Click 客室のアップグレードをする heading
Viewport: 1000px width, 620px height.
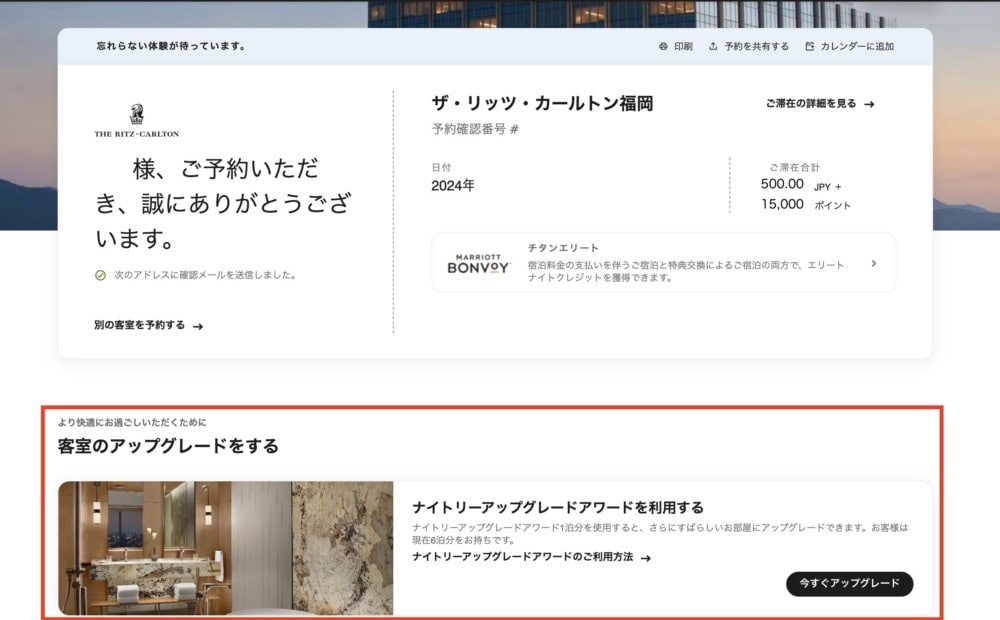pos(168,446)
